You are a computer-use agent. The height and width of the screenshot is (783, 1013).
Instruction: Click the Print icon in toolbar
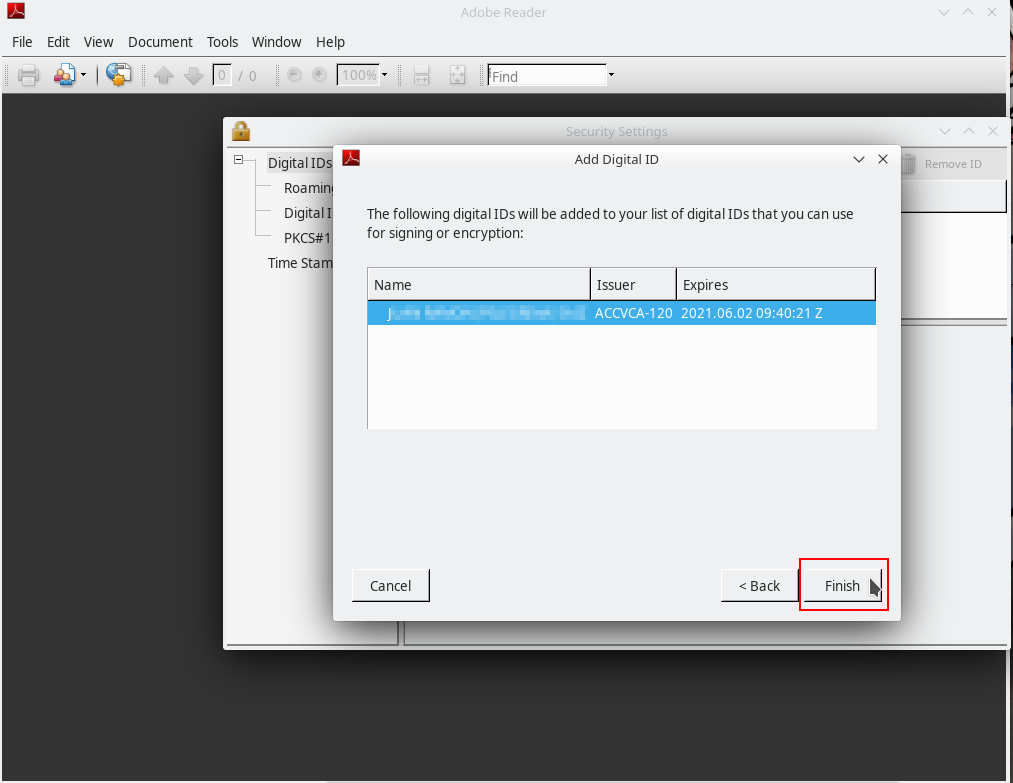(28, 75)
